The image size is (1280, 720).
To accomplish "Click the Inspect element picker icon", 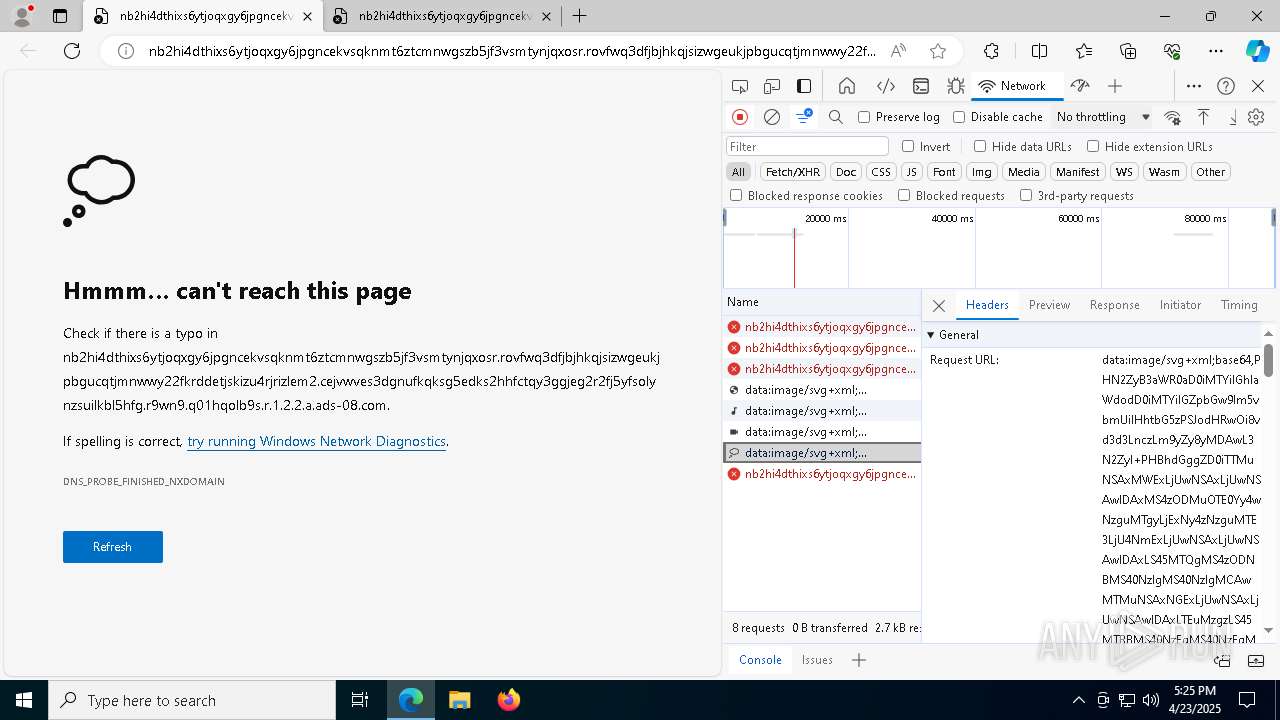I will 740,86.
